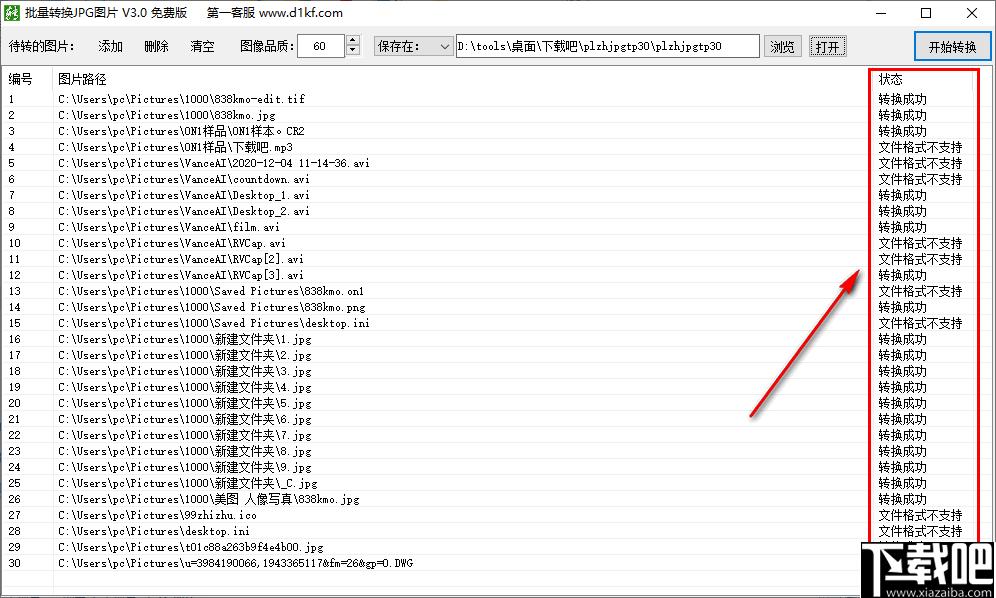996x598 pixels.
Task: Click the 图片路径 column header
Action: (82, 79)
